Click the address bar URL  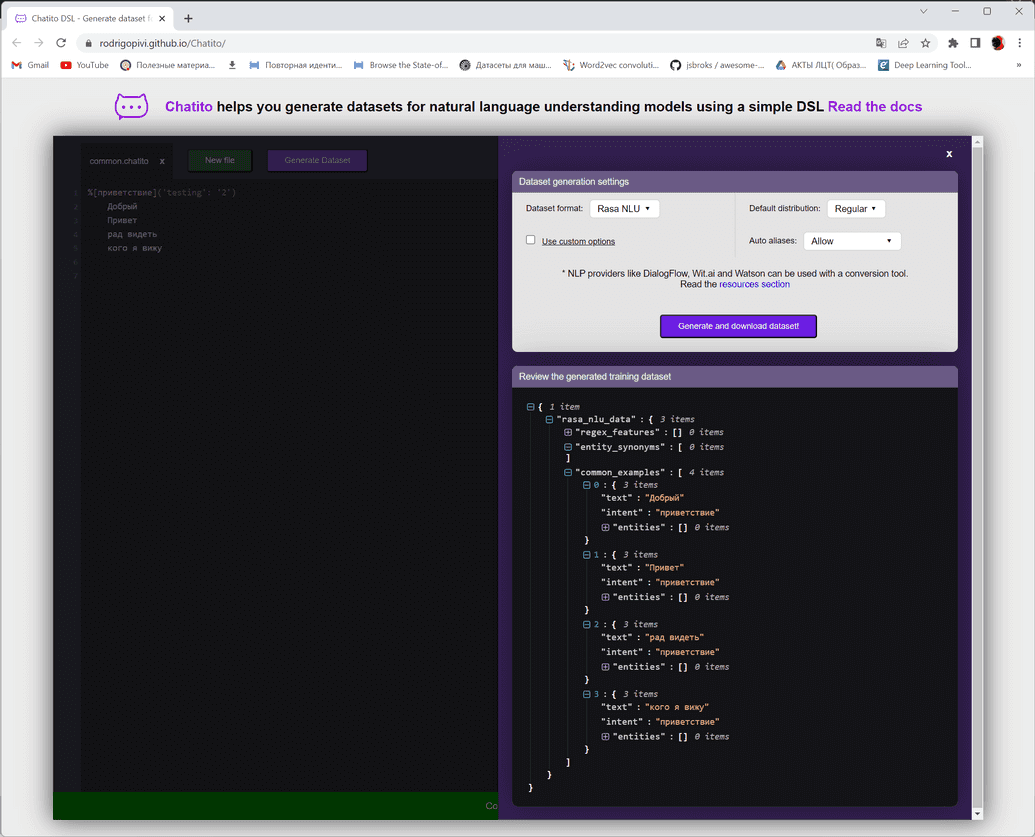pos(162,43)
